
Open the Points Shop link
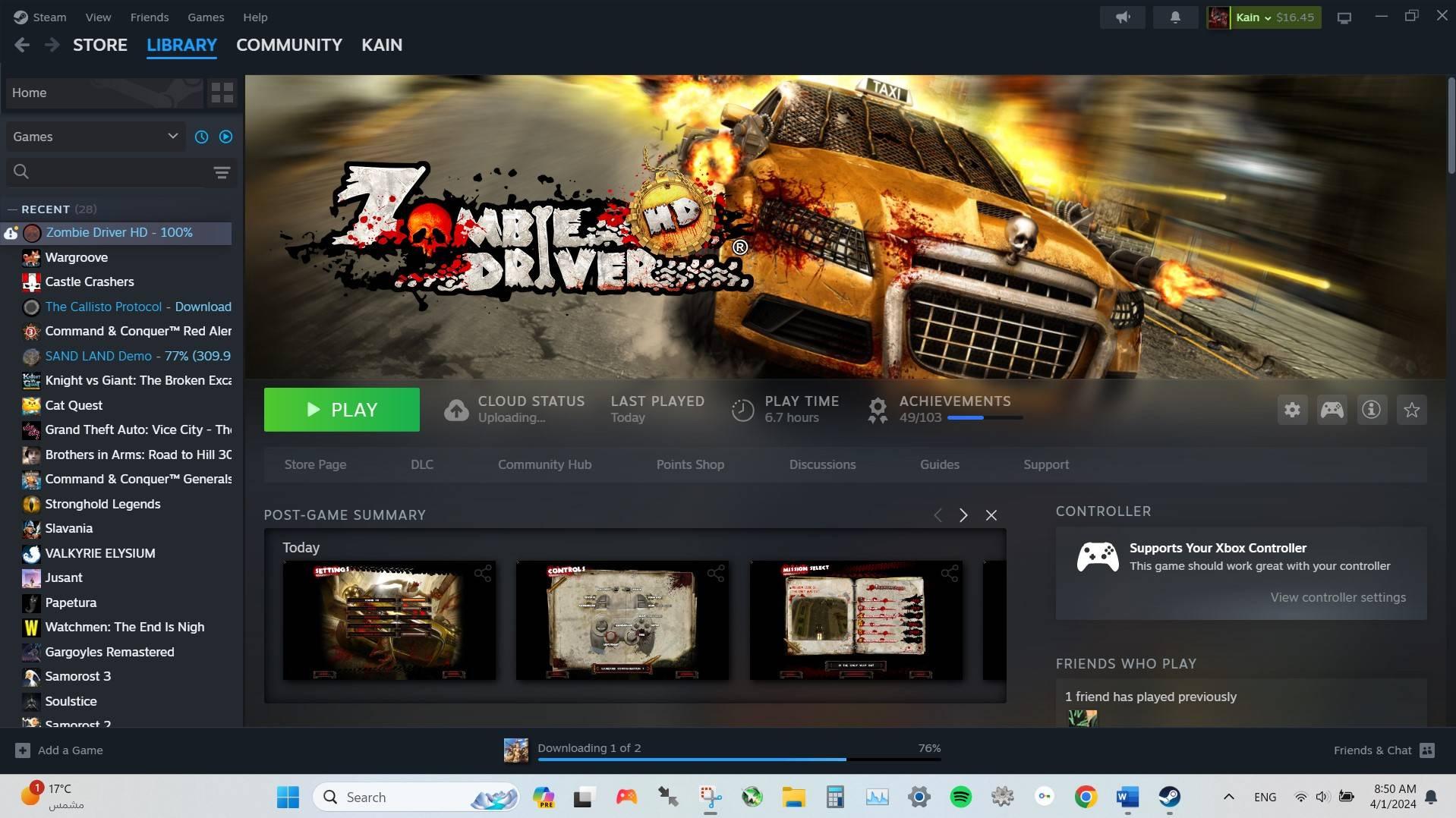[690, 464]
